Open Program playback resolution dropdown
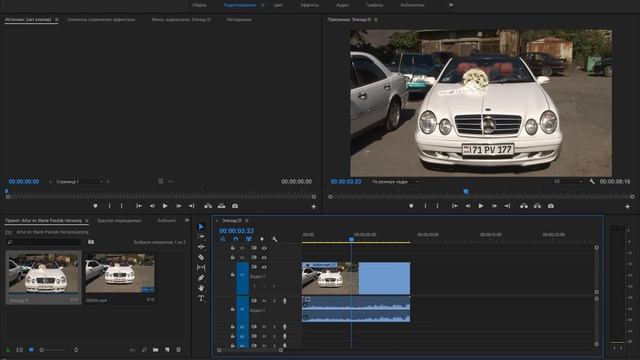 (568, 182)
